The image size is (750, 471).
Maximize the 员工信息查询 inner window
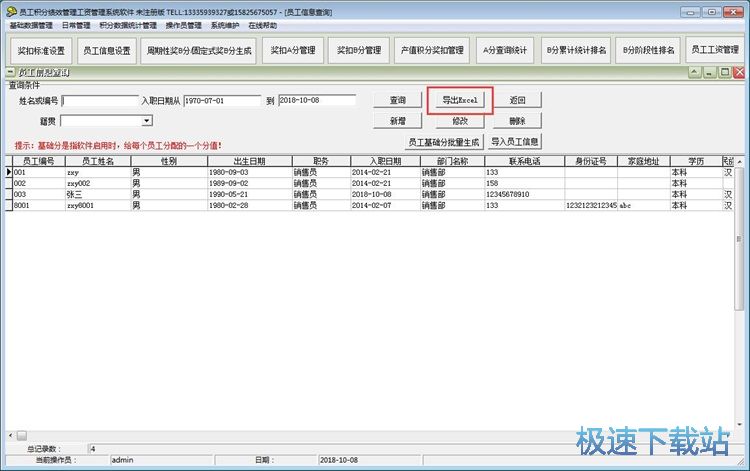[725, 72]
